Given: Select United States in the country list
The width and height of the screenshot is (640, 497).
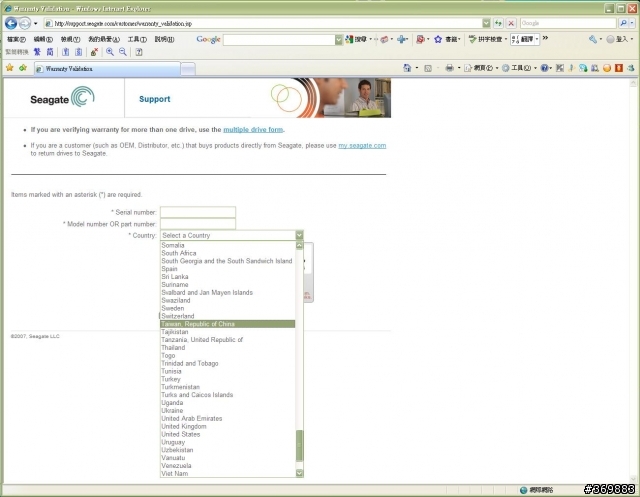Looking at the screenshot, I should [x=227, y=434].
